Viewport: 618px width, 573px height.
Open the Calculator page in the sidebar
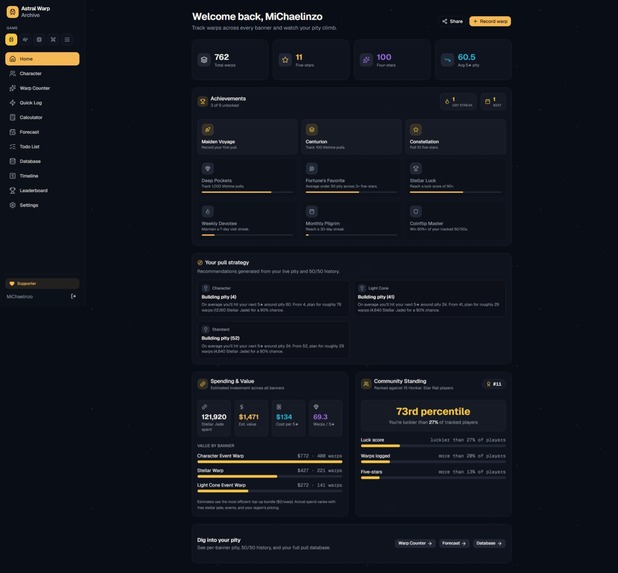point(42,117)
